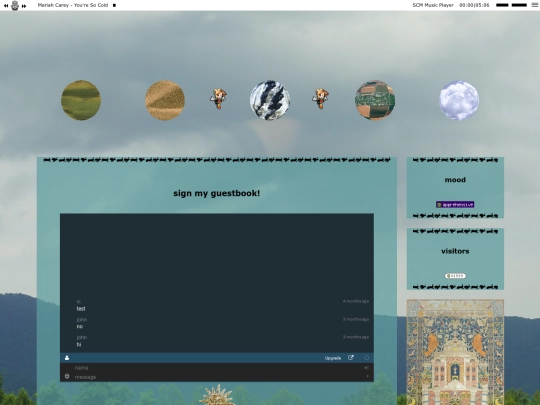
Task: Click the 'sign my guestbook!' heading
Action: tap(217, 193)
